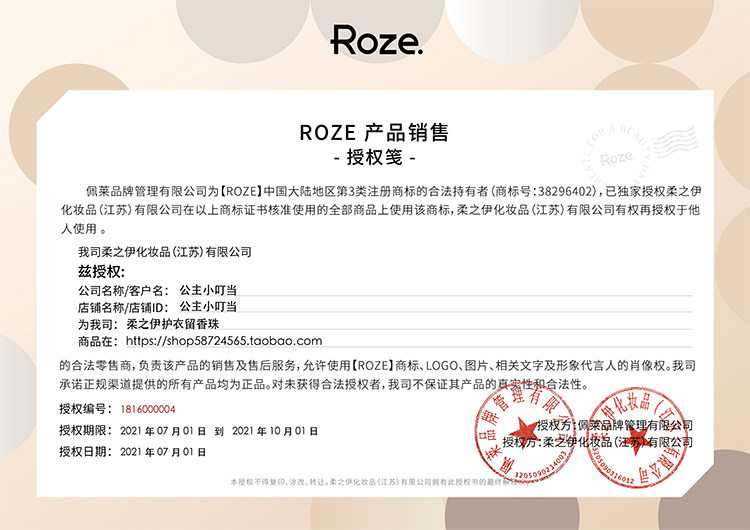The width and height of the screenshot is (750, 530).
Task: Click the label "为我司:"
Action: 98,324
